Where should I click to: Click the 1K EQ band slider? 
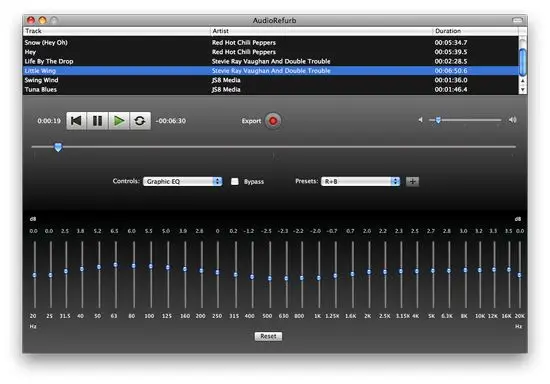[x=319, y=275]
